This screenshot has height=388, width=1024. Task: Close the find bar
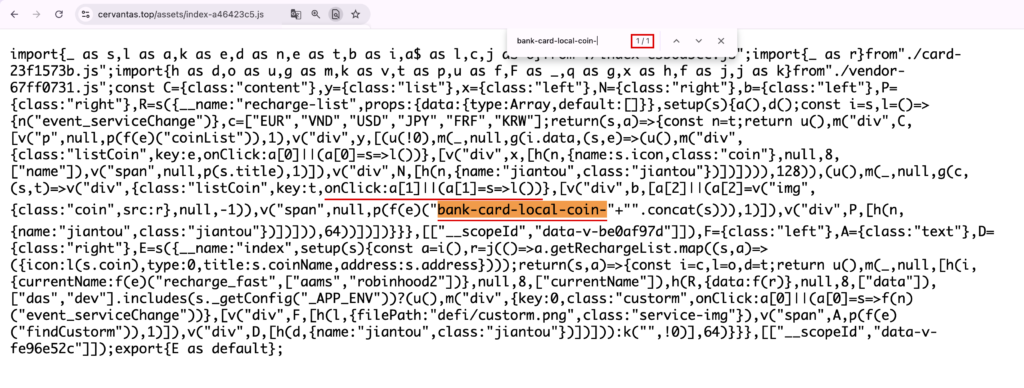click(721, 40)
